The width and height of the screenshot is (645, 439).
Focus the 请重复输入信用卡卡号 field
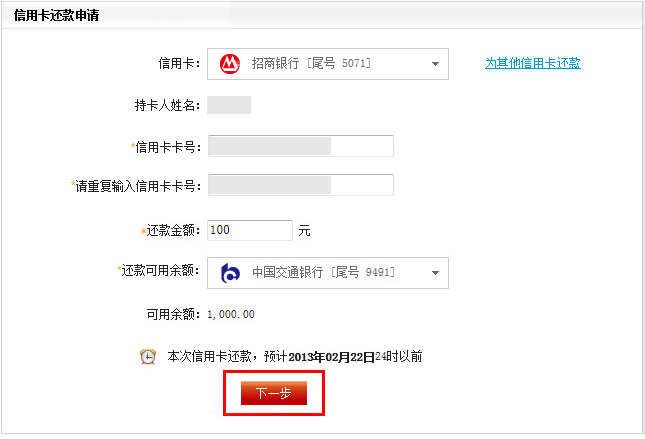pos(301,185)
